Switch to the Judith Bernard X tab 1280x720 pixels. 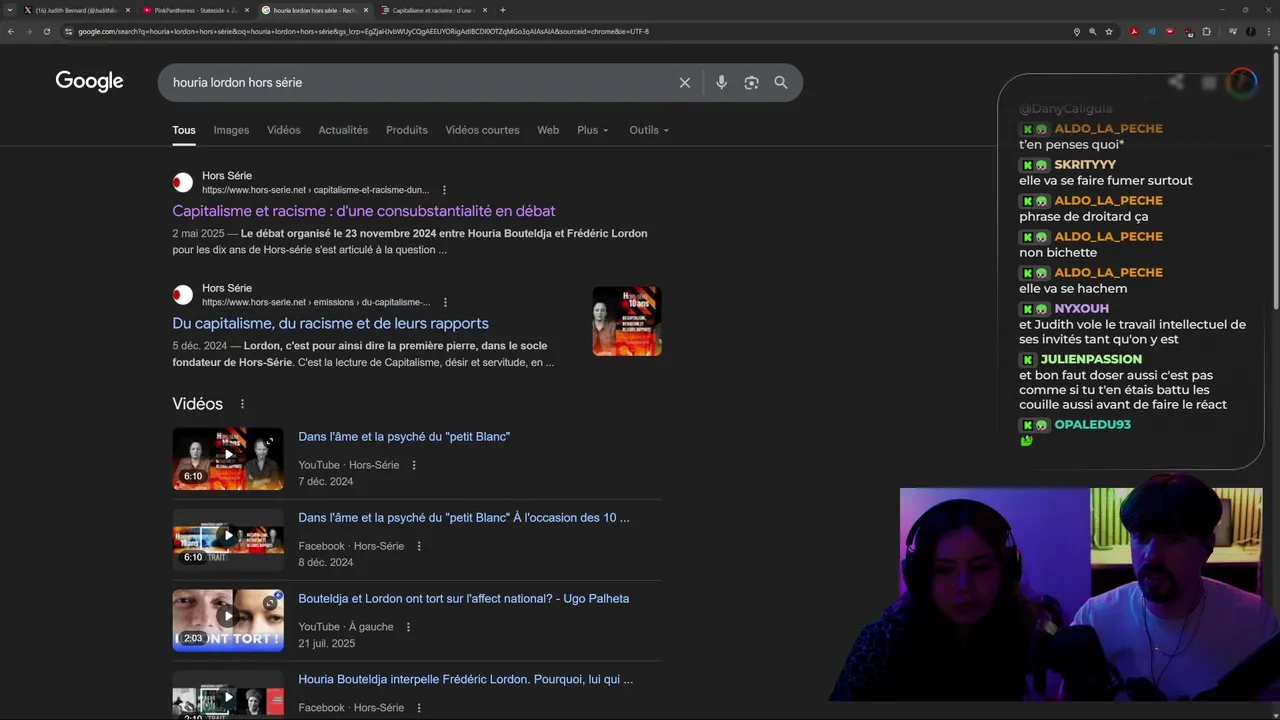point(77,10)
